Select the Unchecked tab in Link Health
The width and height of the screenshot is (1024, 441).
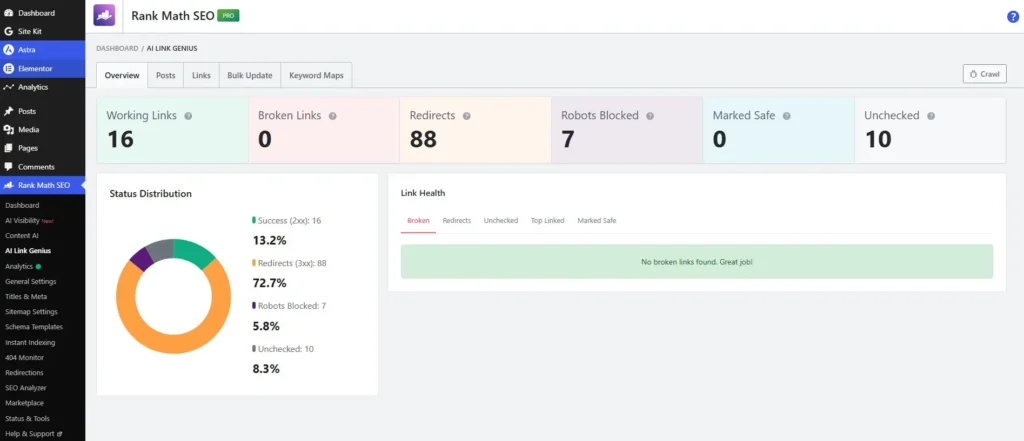pyautogui.click(x=501, y=221)
